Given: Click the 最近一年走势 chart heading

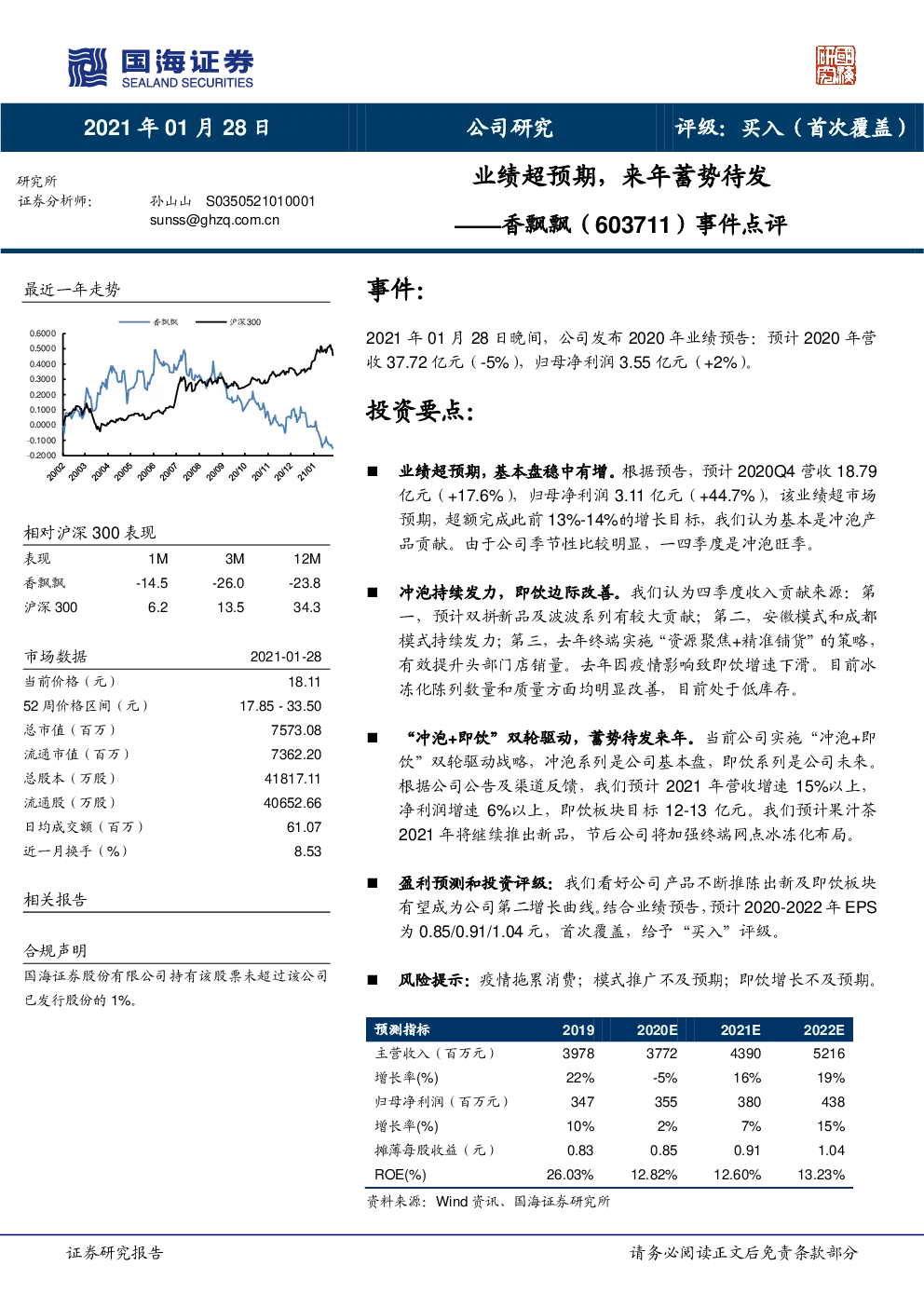Looking at the screenshot, I should tap(72, 290).
